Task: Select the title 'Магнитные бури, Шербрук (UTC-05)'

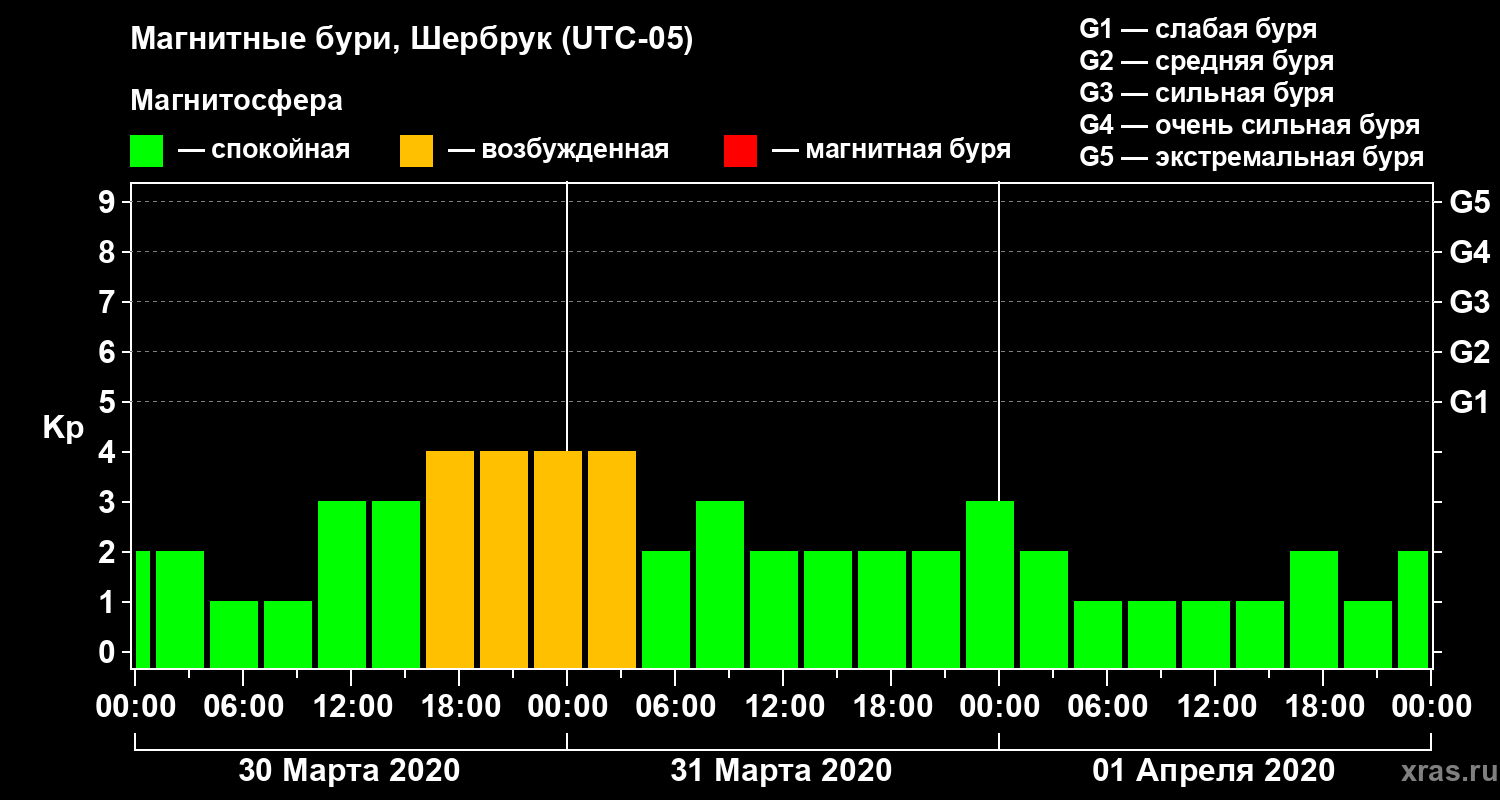Action: 411,40
